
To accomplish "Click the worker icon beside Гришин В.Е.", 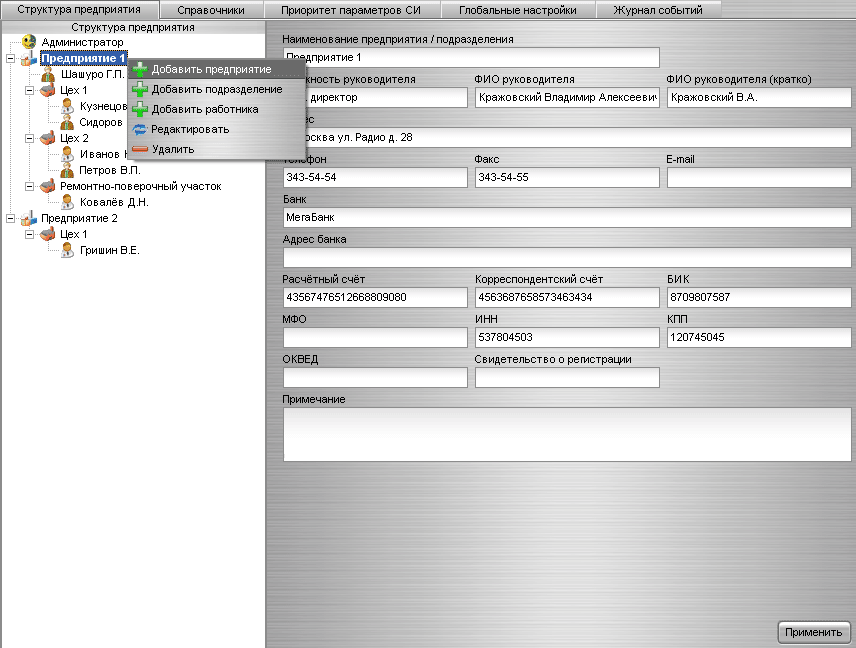I will (x=68, y=250).
